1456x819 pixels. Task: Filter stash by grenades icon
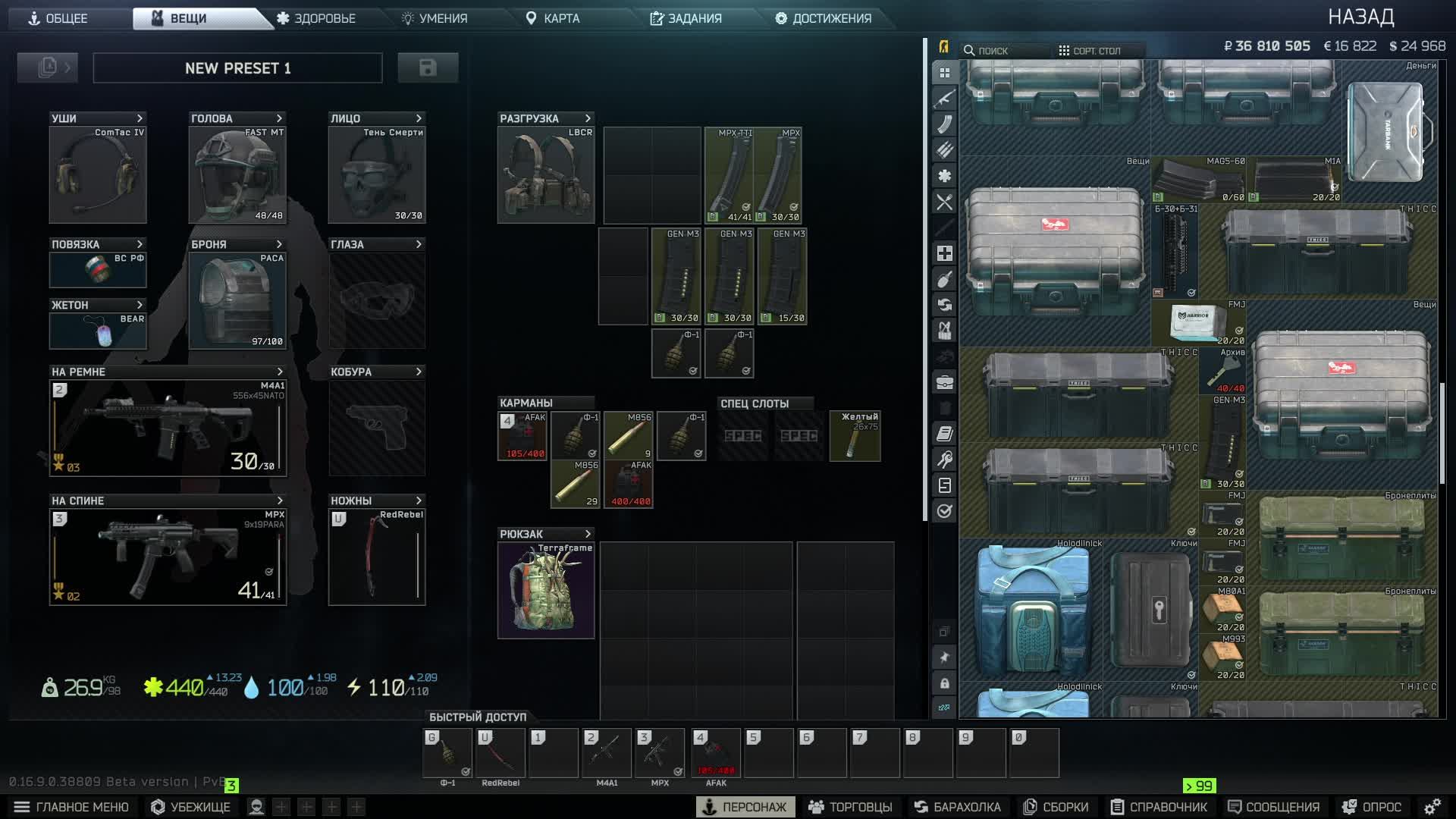944,279
